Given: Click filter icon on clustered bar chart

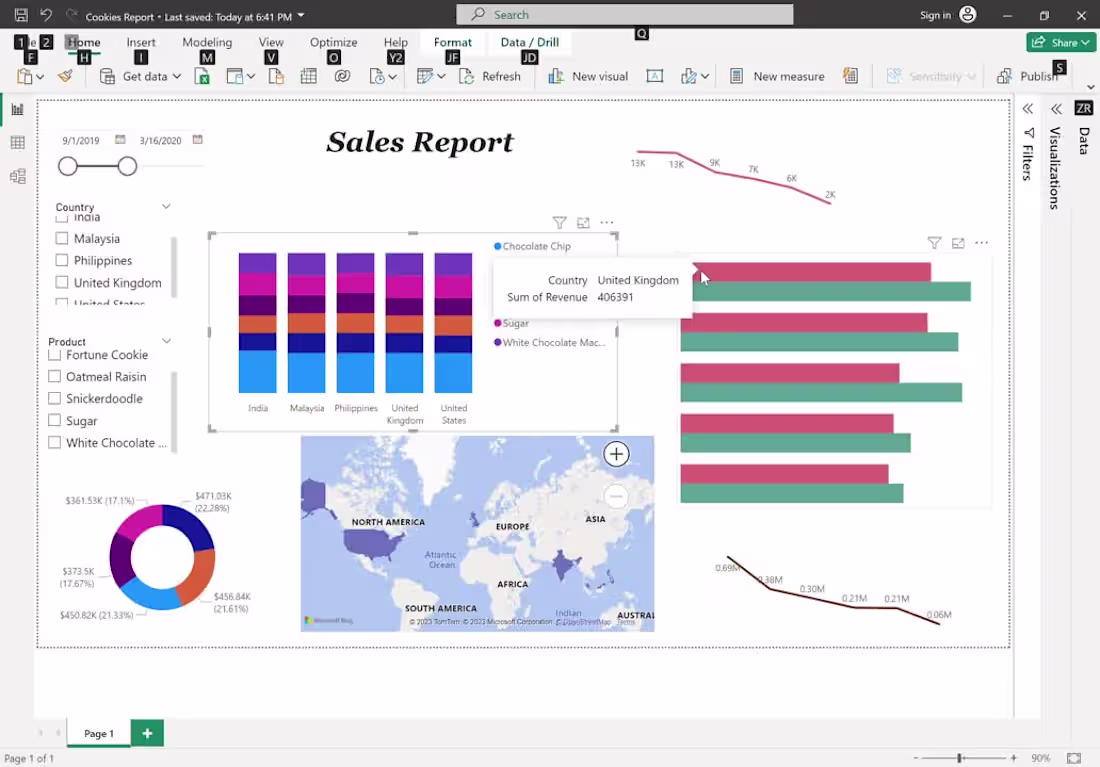Looking at the screenshot, I should [934, 243].
